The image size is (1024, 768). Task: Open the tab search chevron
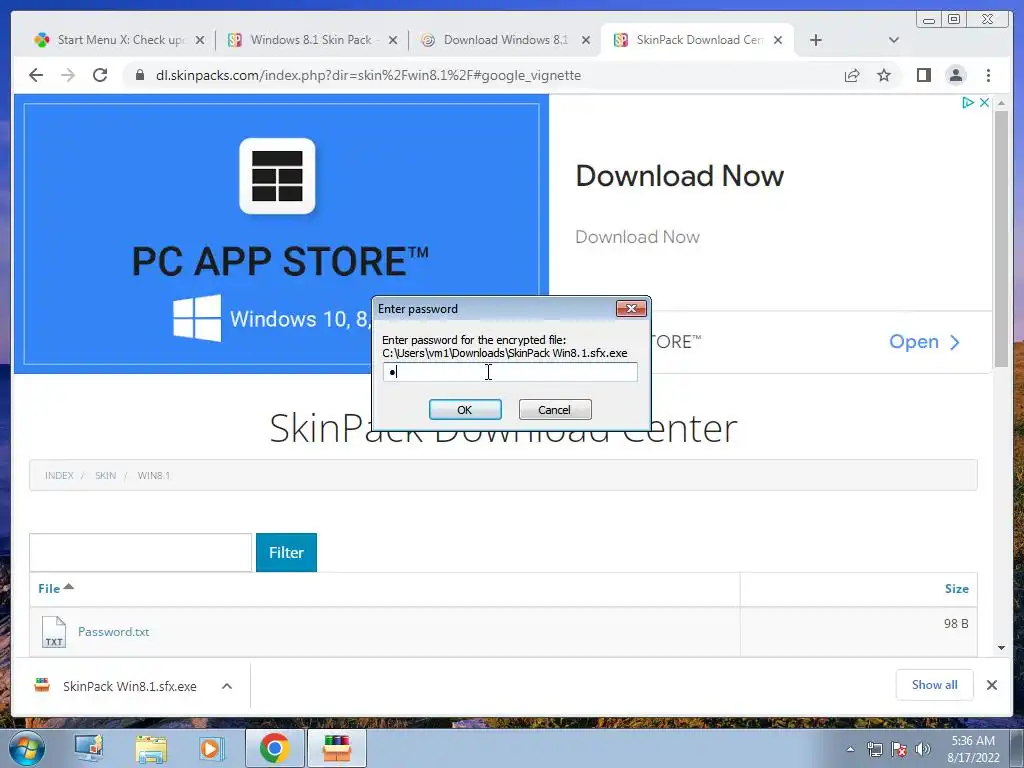[894, 40]
